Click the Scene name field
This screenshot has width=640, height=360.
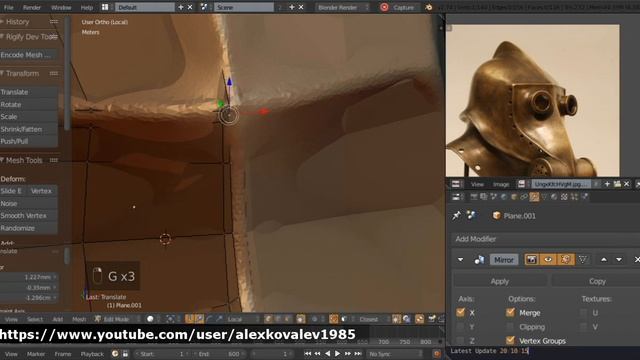coord(244,7)
